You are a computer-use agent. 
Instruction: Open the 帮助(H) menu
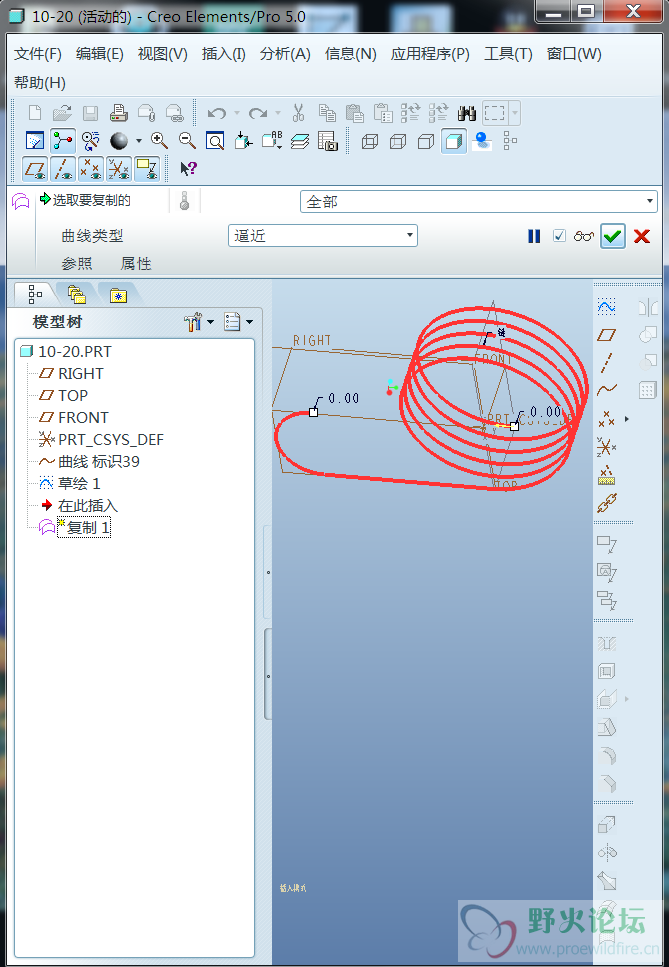coord(40,83)
